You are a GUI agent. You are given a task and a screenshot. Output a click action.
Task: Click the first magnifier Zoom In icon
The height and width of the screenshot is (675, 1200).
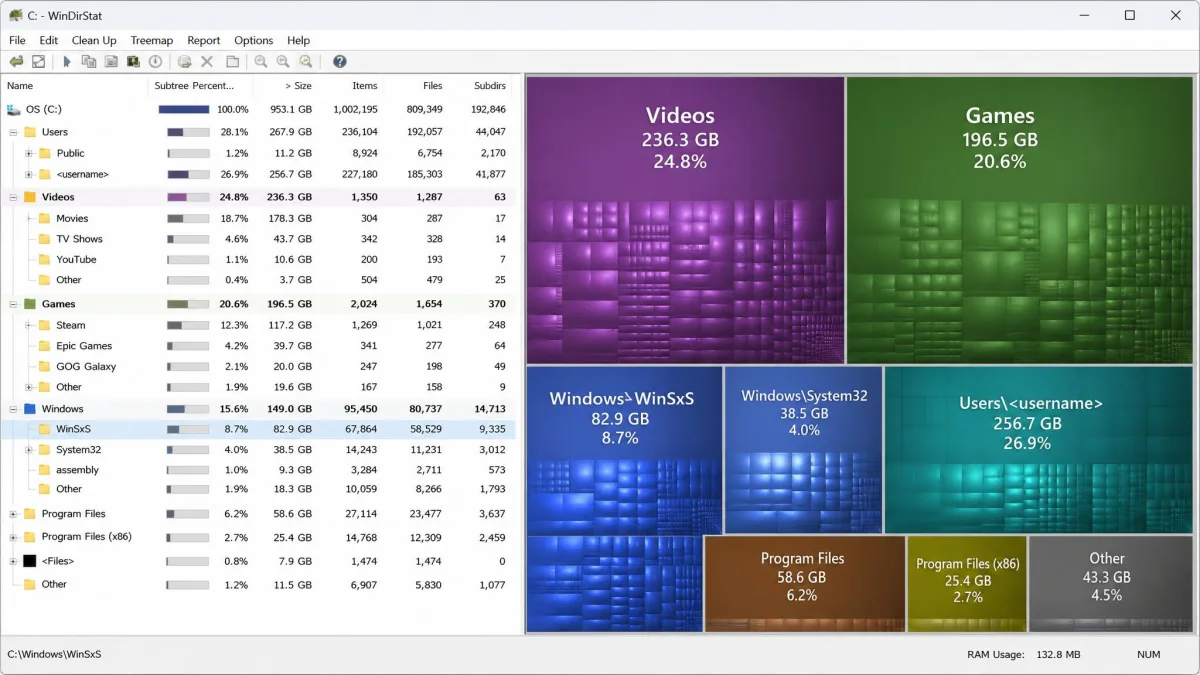pos(261,62)
